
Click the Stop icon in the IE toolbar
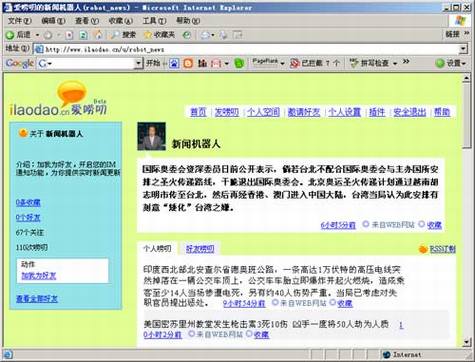tap(69, 35)
